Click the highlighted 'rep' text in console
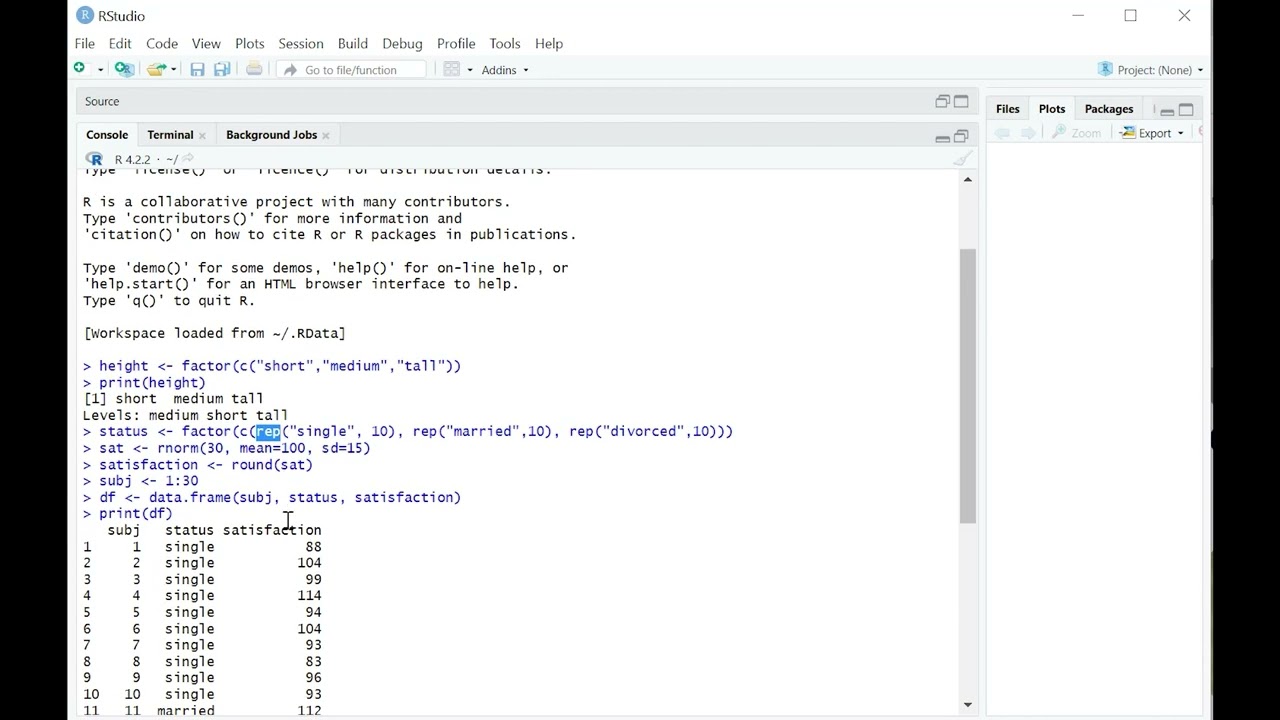Screen dimensions: 1280x720 (x=268, y=432)
